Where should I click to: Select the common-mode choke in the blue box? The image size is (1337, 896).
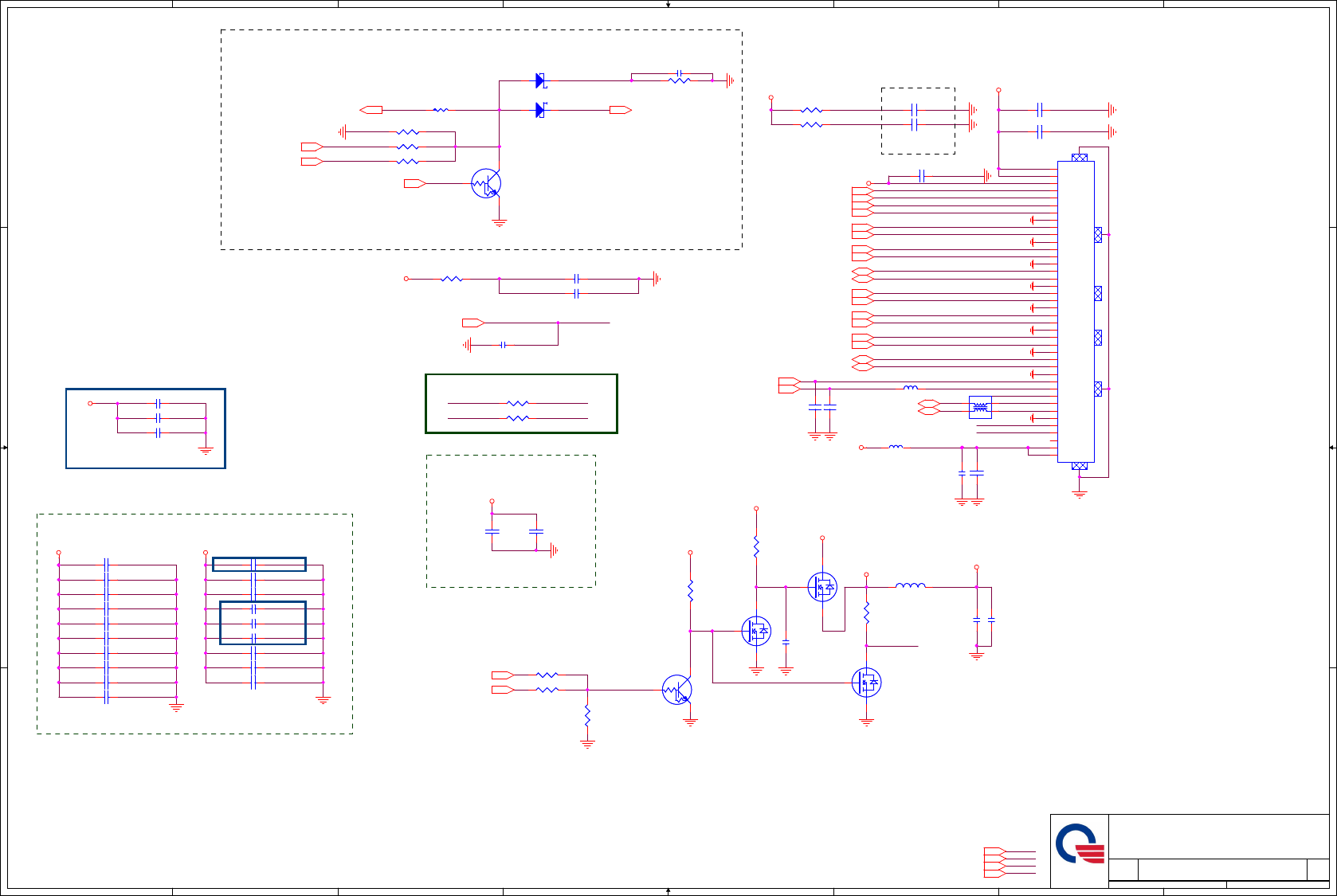(980, 407)
